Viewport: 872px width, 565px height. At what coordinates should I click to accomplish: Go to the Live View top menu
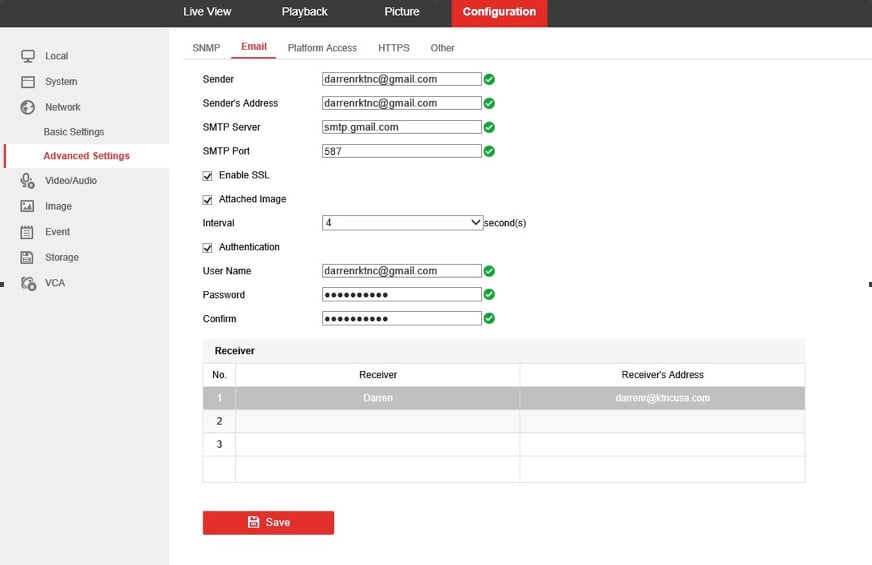pos(207,12)
